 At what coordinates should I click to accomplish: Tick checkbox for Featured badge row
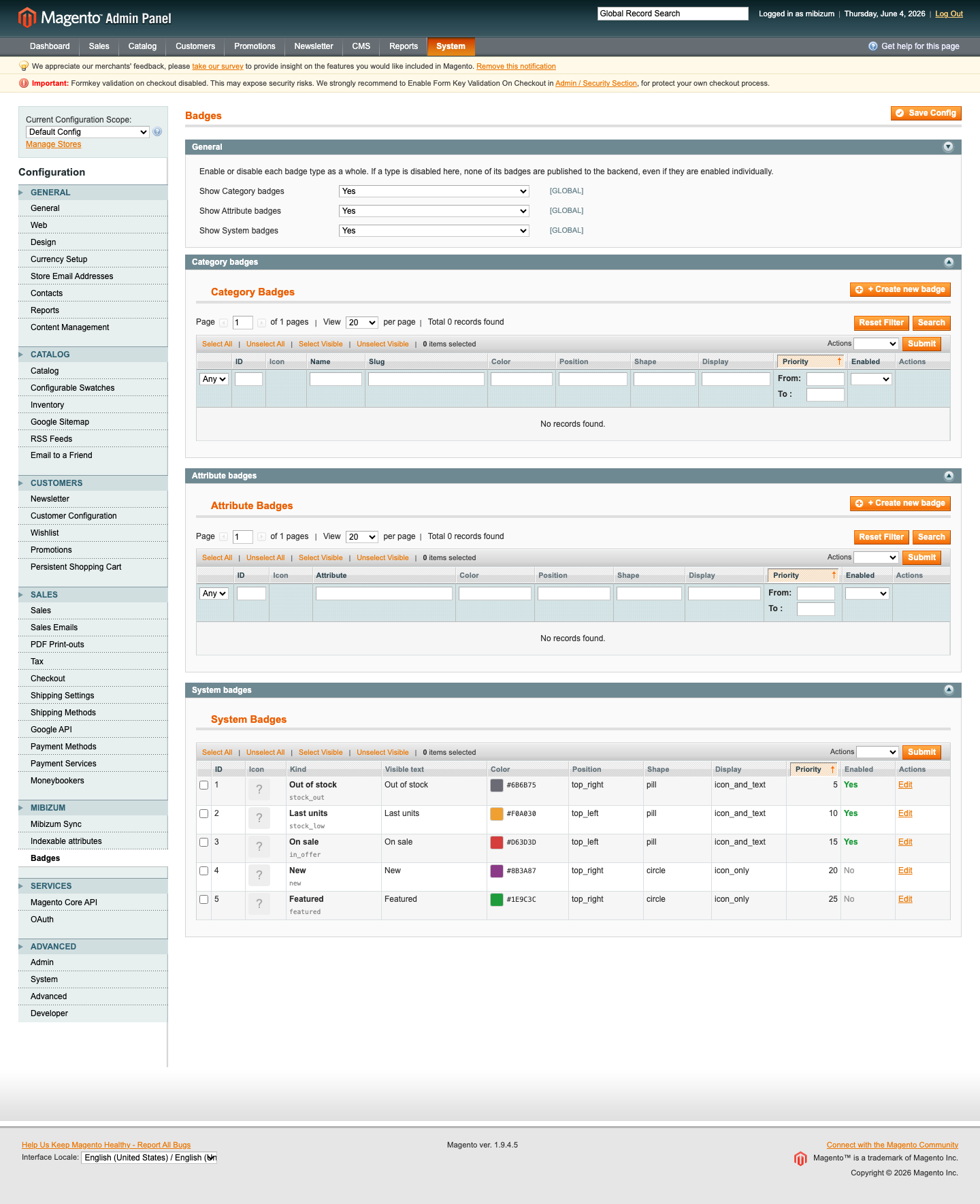click(x=203, y=900)
